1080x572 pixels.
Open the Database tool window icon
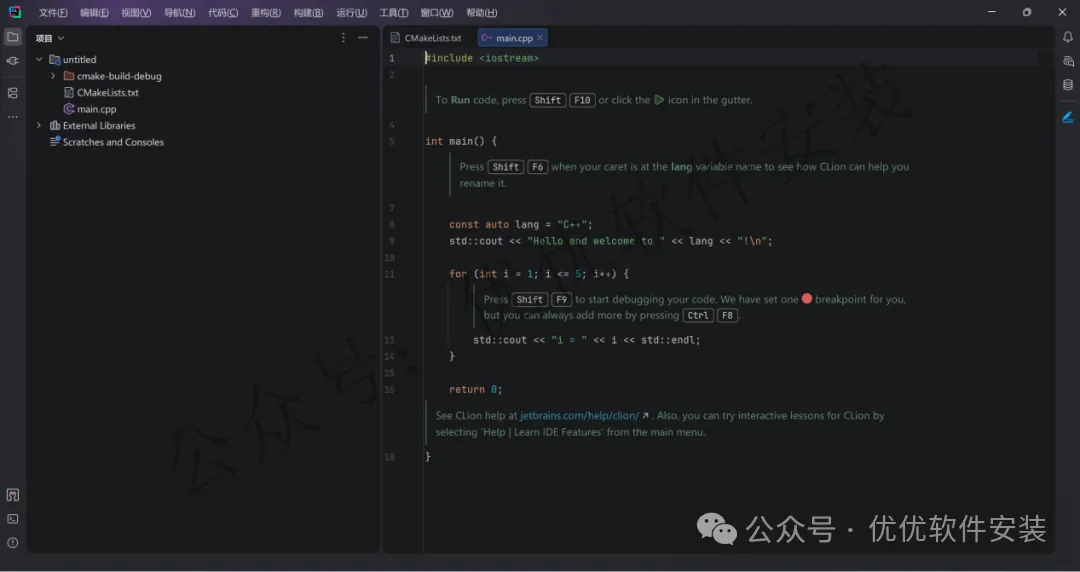(x=1068, y=85)
